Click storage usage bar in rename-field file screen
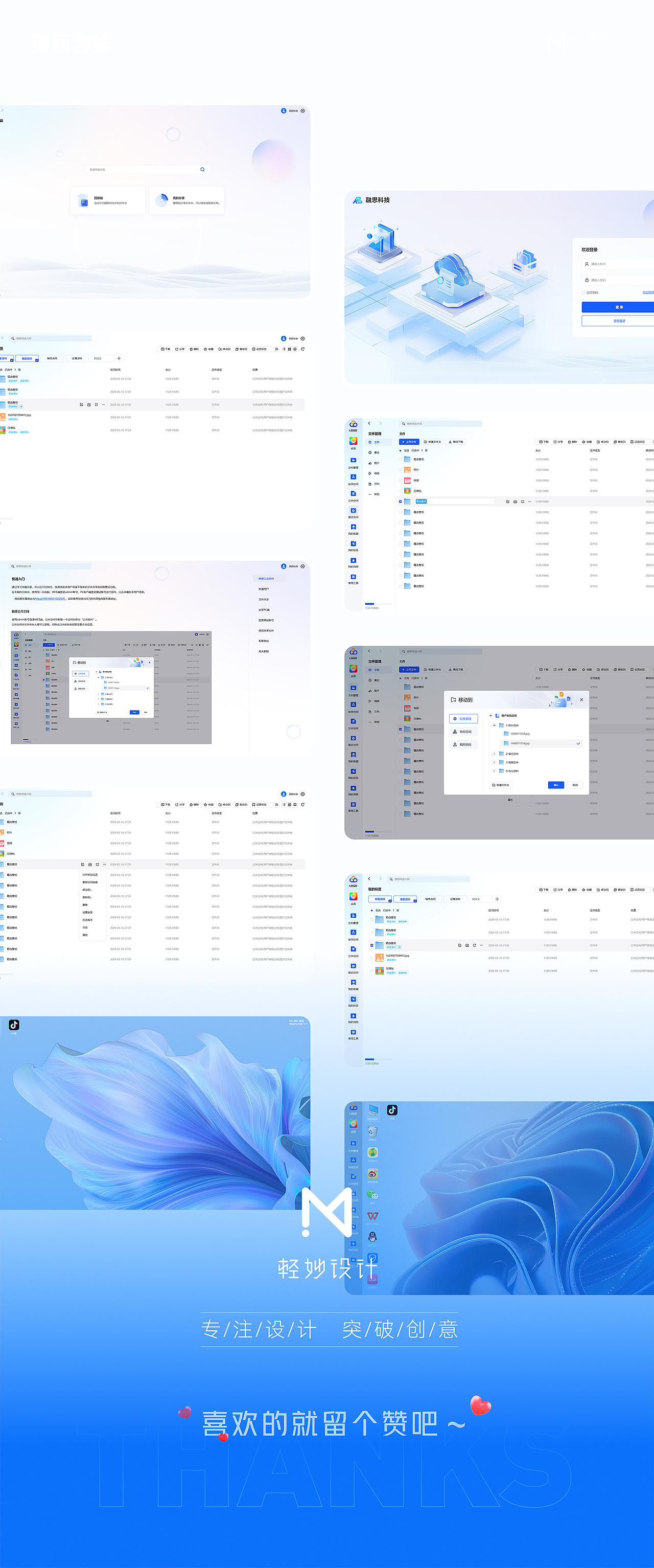 pyautogui.click(x=379, y=604)
